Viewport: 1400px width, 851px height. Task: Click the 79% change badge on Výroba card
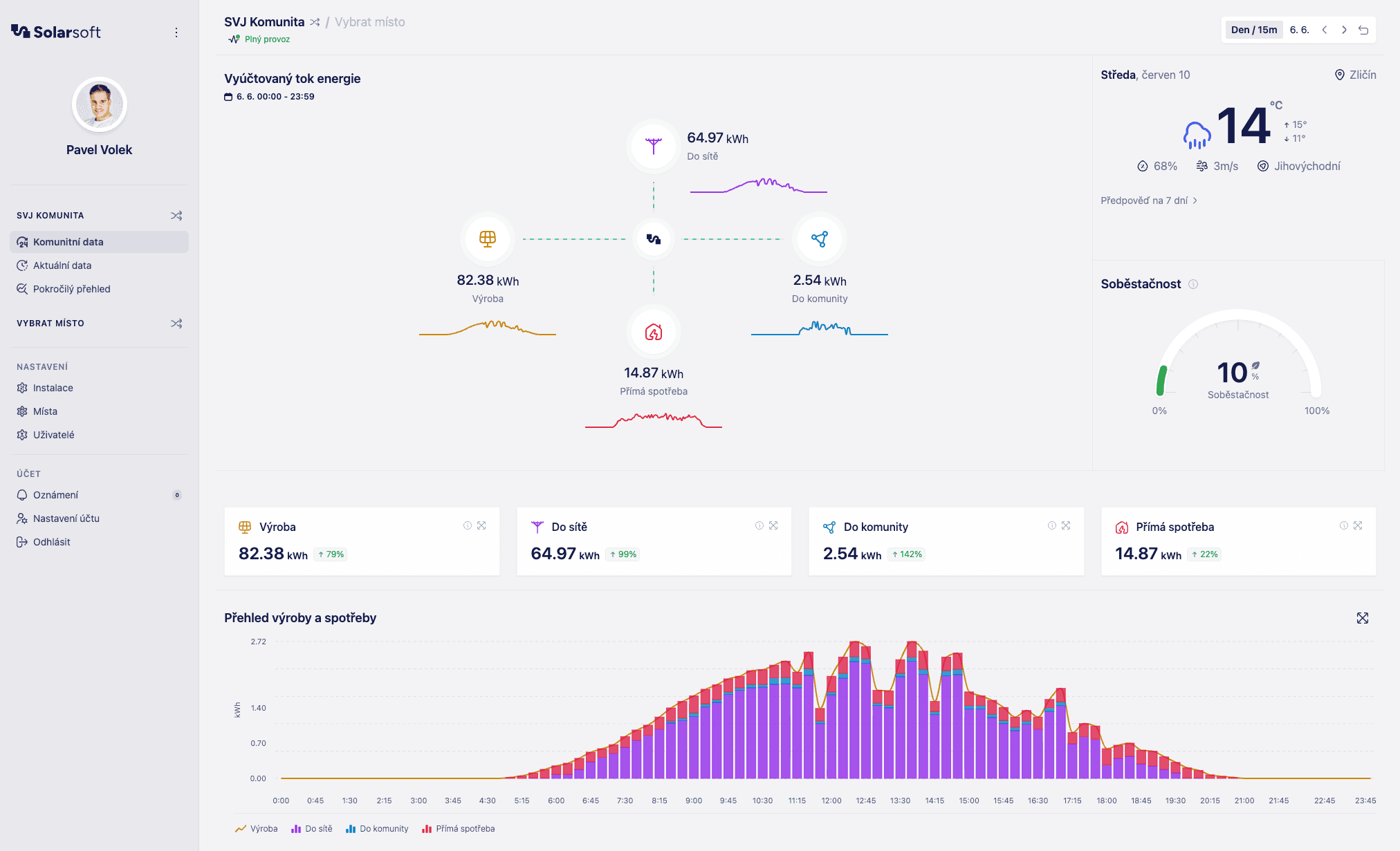click(331, 554)
